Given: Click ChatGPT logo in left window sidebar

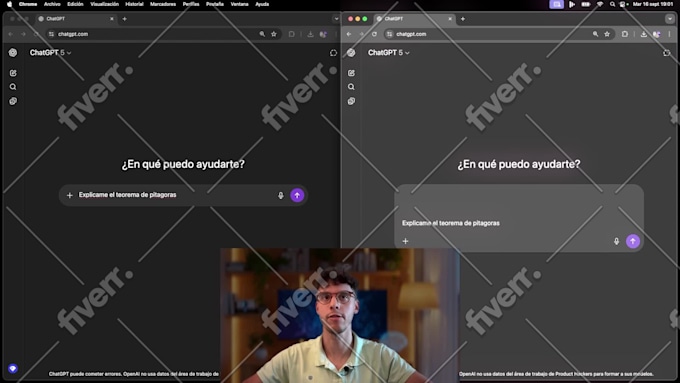Looking at the screenshot, I should (13, 52).
